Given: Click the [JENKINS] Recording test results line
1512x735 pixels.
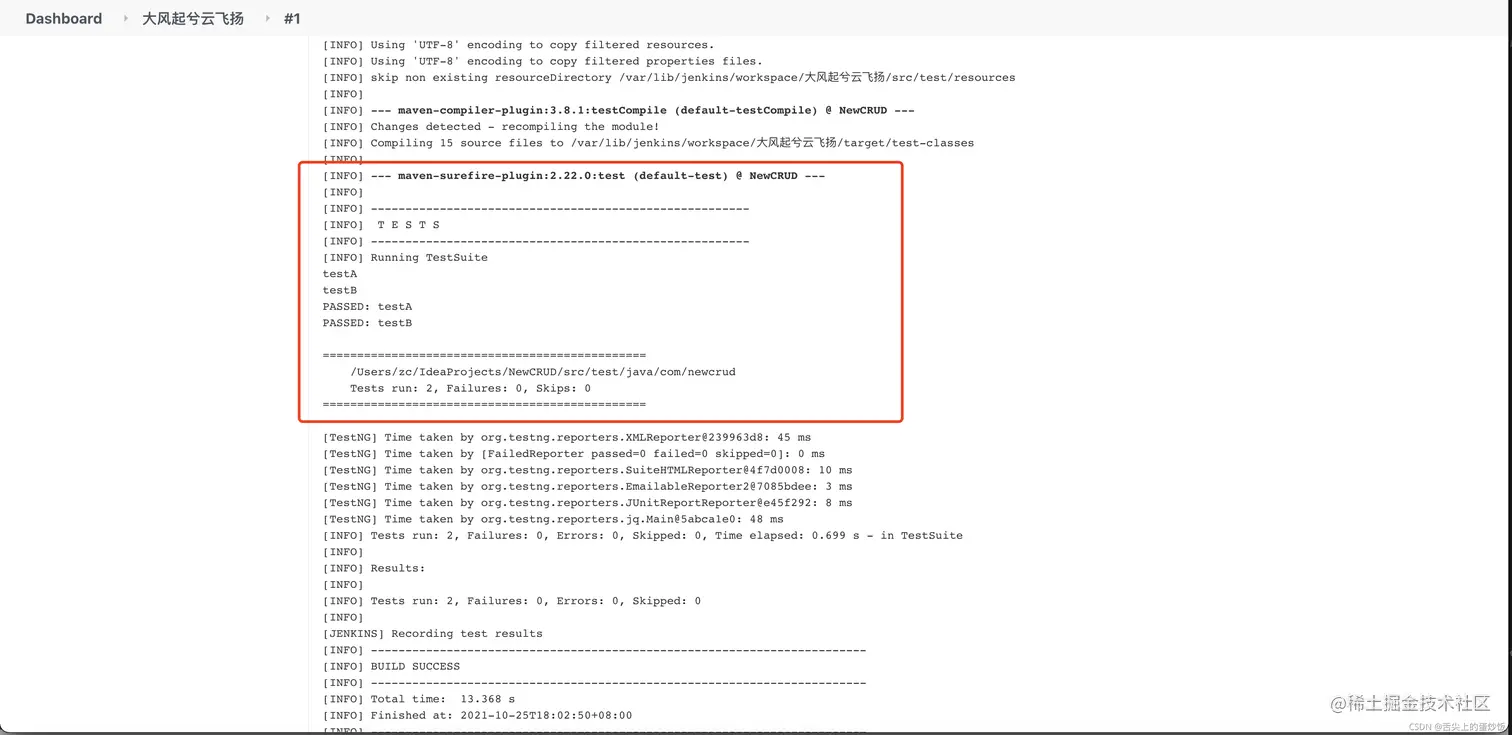Looking at the screenshot, I should (432, 634).
